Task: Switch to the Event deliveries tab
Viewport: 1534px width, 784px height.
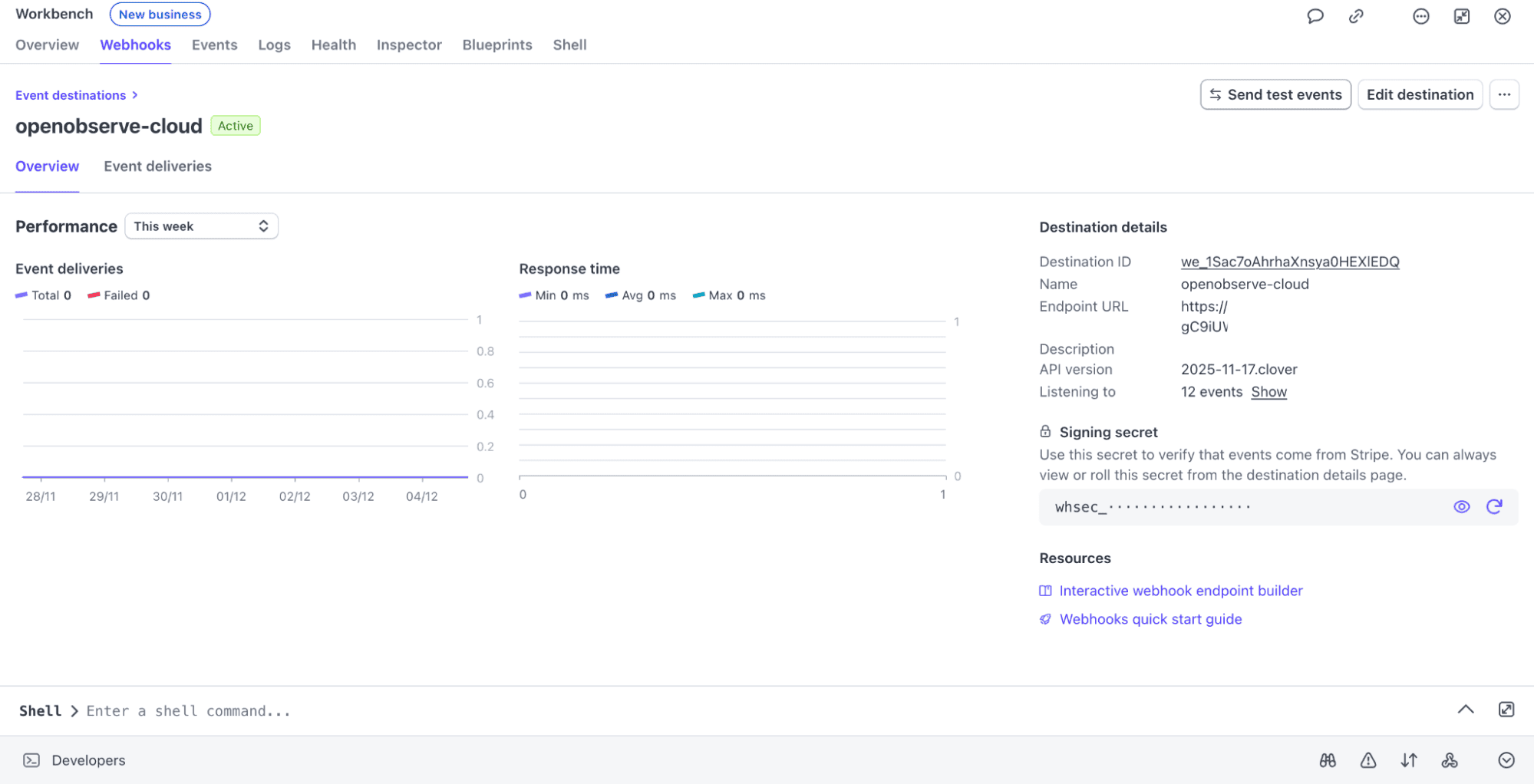Action: tap(157, 166)
